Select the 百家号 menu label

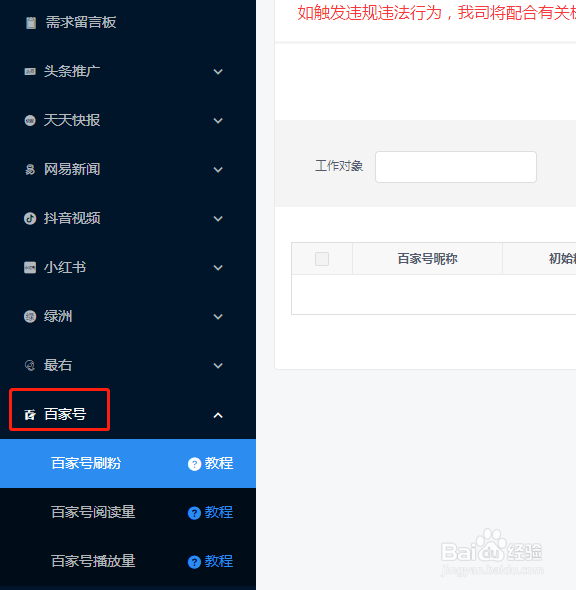[65, 414]
